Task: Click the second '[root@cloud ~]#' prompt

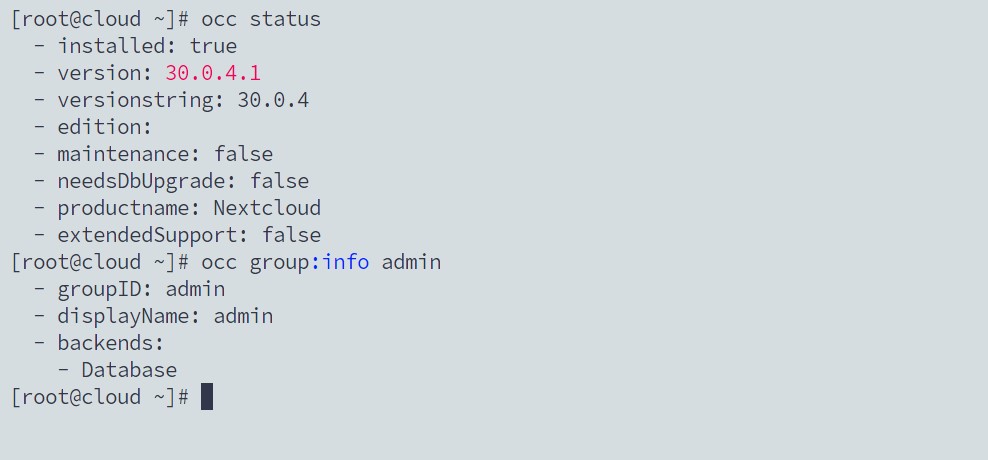Action: click(100, 262)
